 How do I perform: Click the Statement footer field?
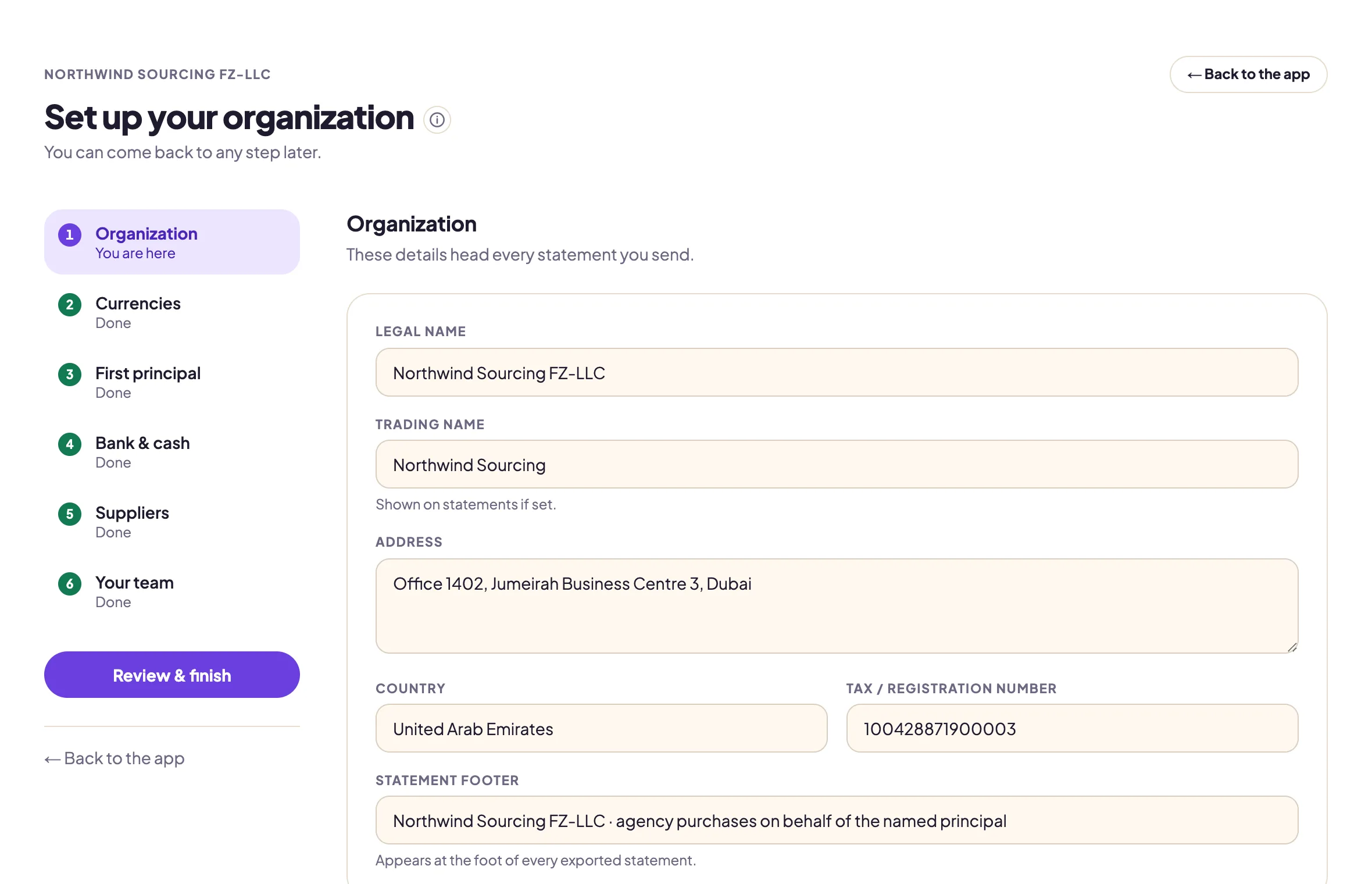point(837,820)
